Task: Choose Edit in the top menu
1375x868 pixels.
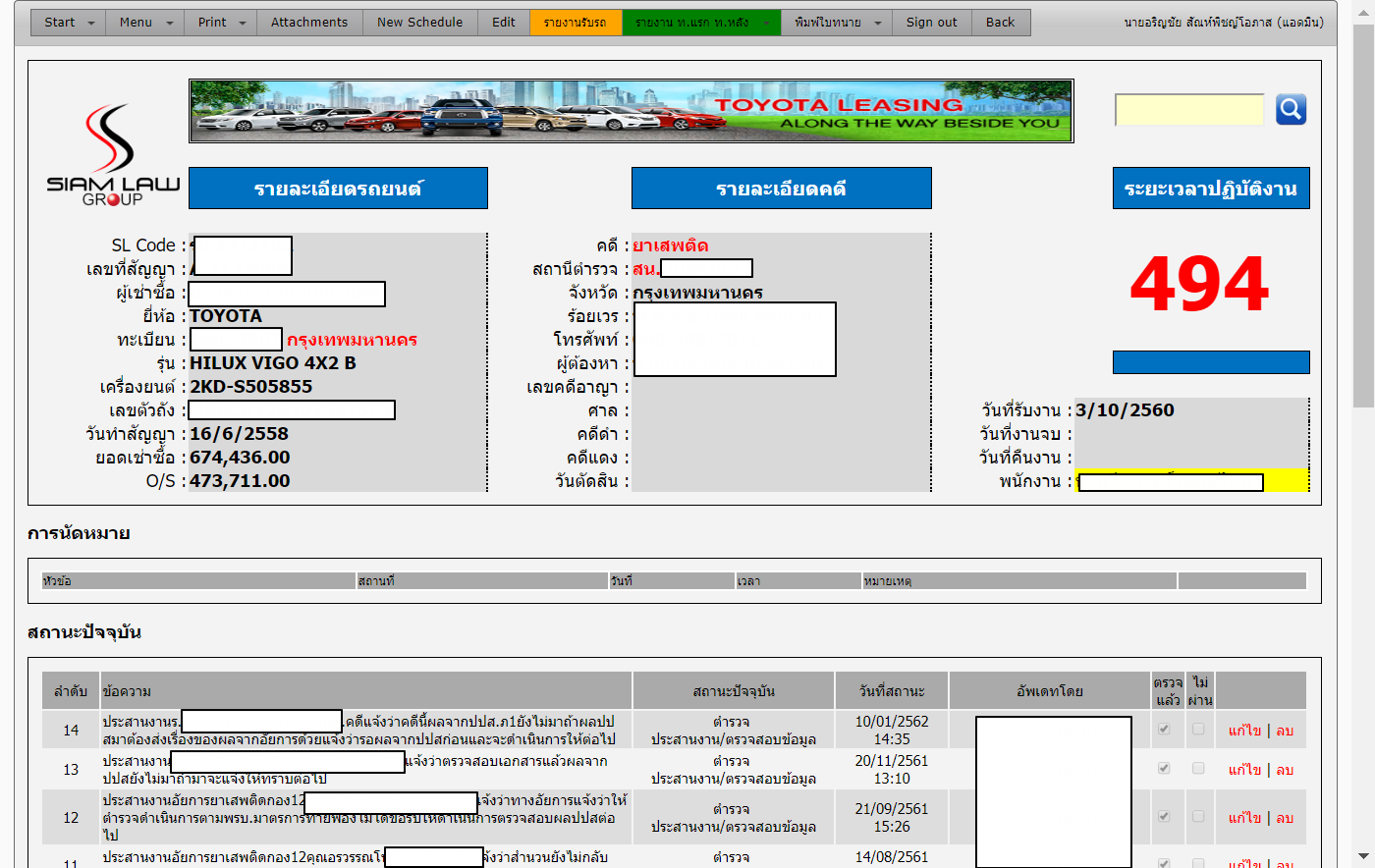Action: pos(504,23)
